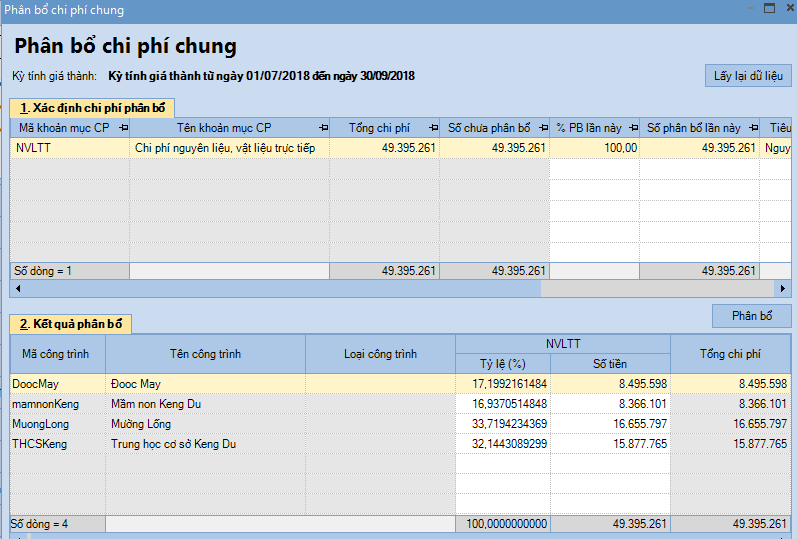Click the lower grid Tổng chi phí header
The width and height of the screenshot is (797, 539).
coord(730,354)
